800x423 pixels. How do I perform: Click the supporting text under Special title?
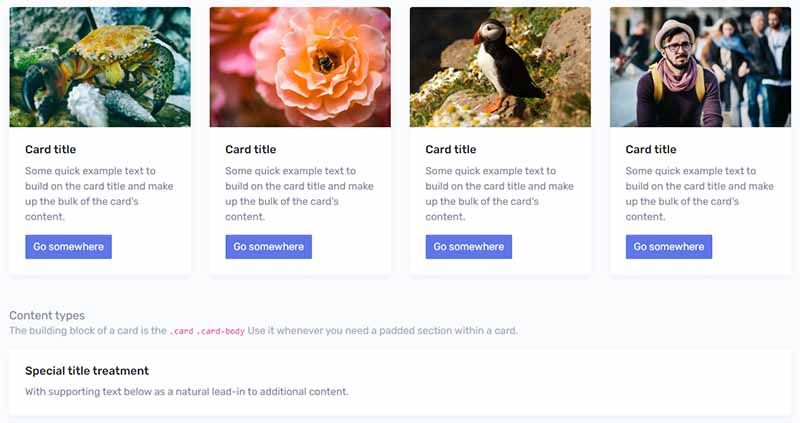(187, 392)
